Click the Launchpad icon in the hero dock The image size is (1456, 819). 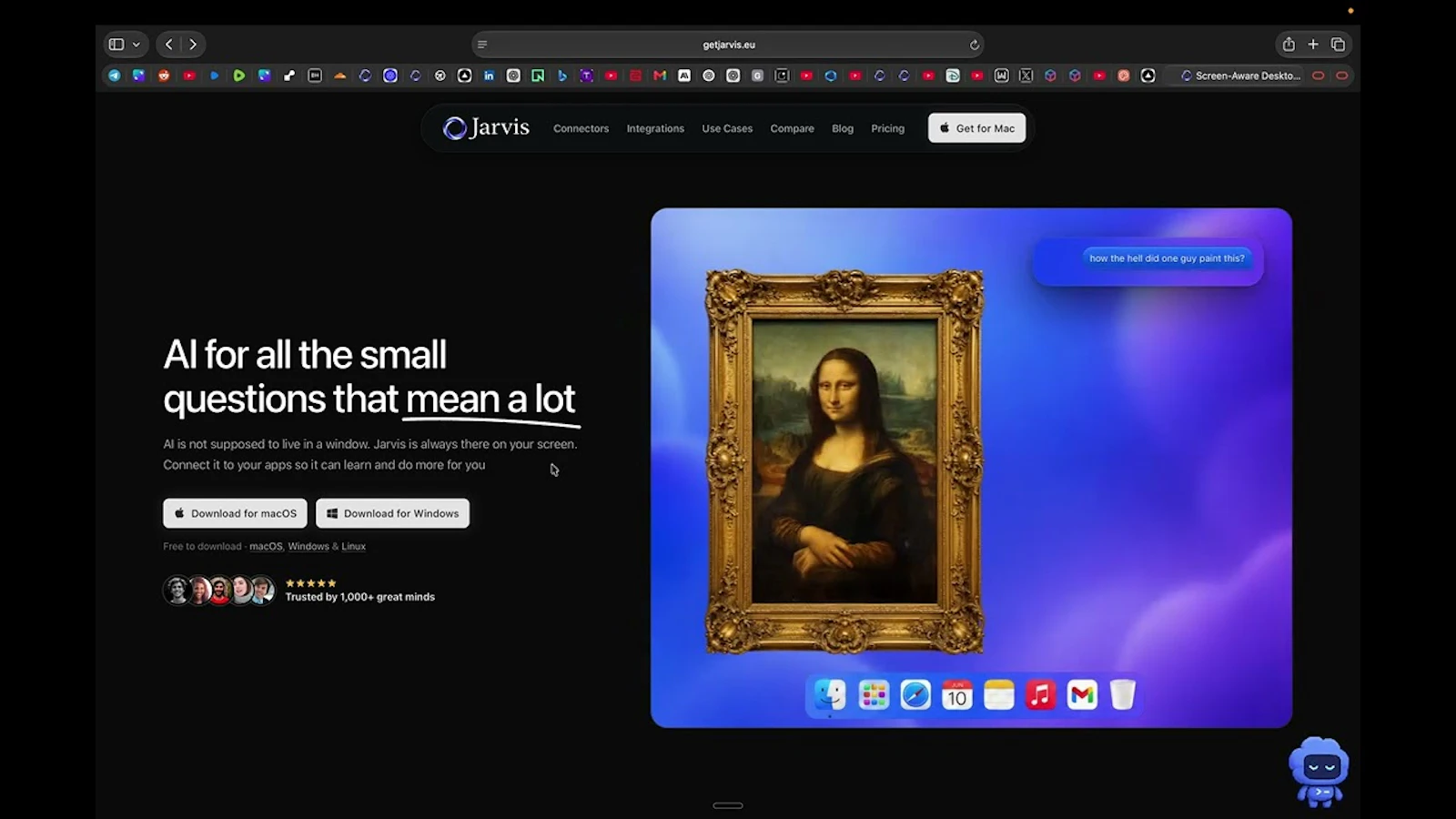[873, 695]
